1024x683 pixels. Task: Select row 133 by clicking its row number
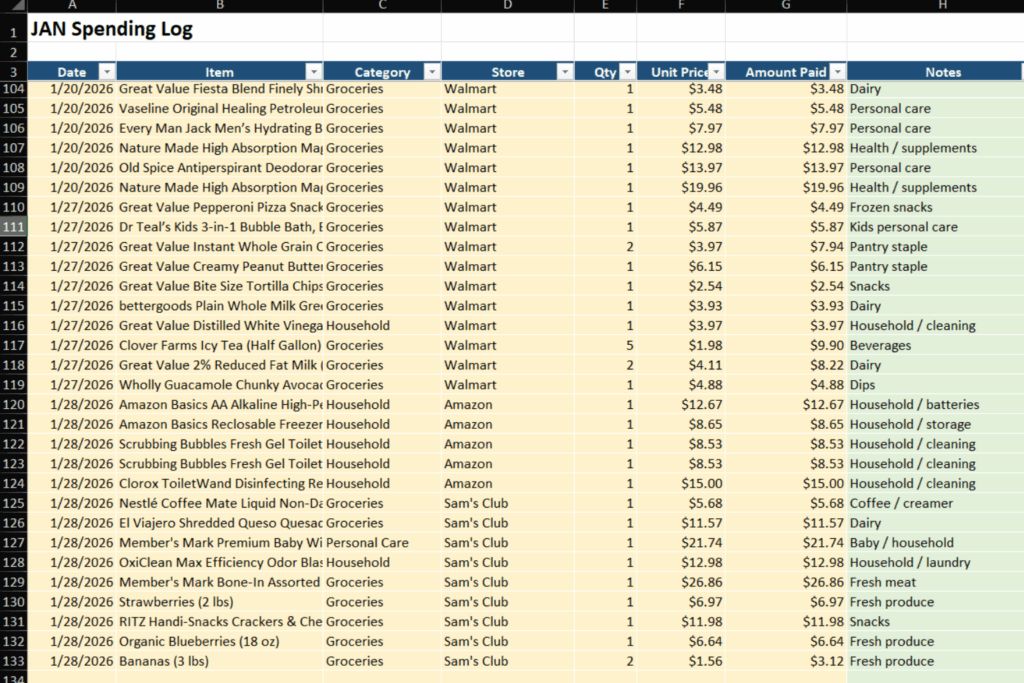pyautogui.click(x=15, y=661)
